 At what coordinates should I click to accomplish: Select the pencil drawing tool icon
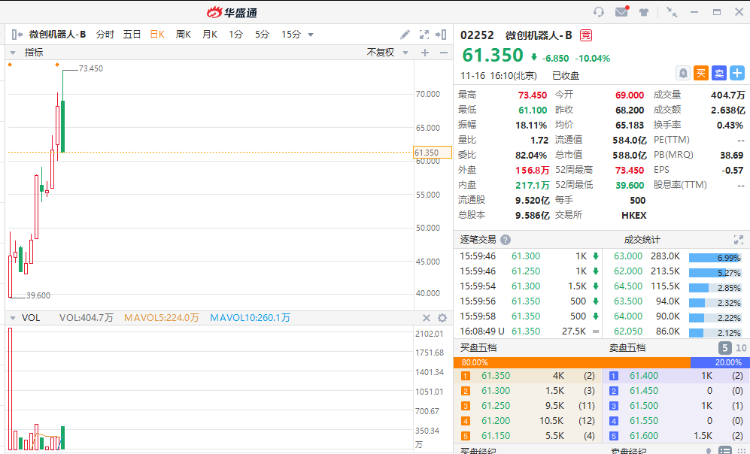[x=405, y=34]
